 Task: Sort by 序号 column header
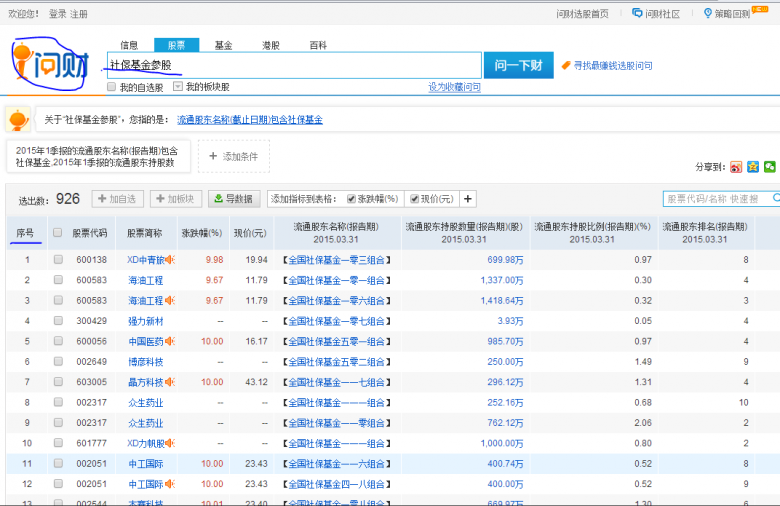tap(25, 233)
